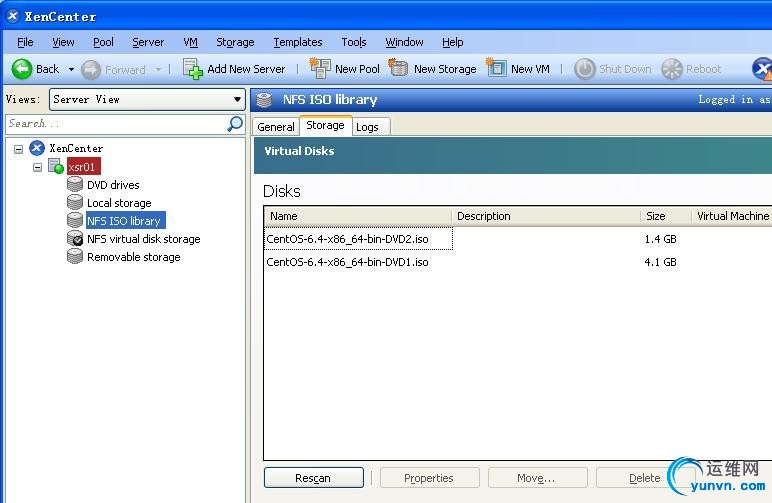Select xsr01 server in tree
Image resolution: width=772 pixels, height=503 pixels.
tap(84, 167)
